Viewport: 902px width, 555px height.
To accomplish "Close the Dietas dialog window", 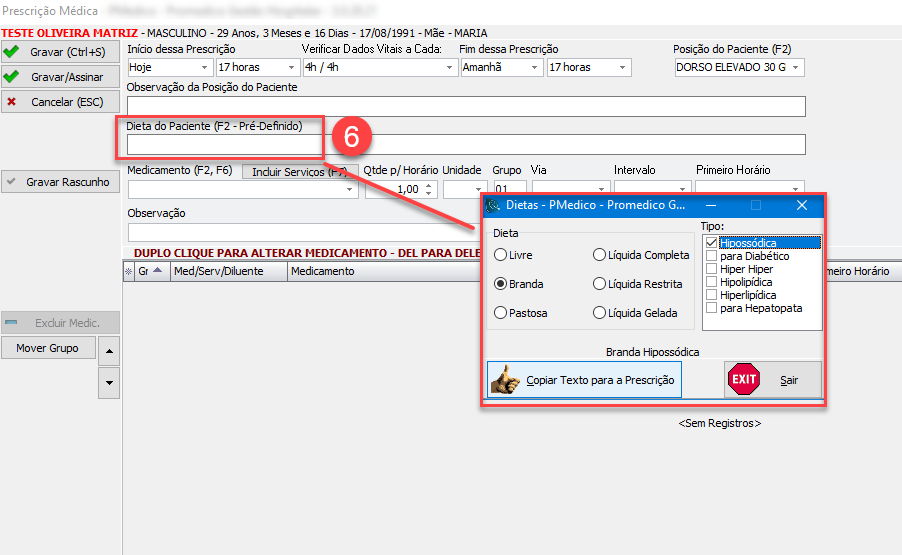I will (x=801, y=205).
